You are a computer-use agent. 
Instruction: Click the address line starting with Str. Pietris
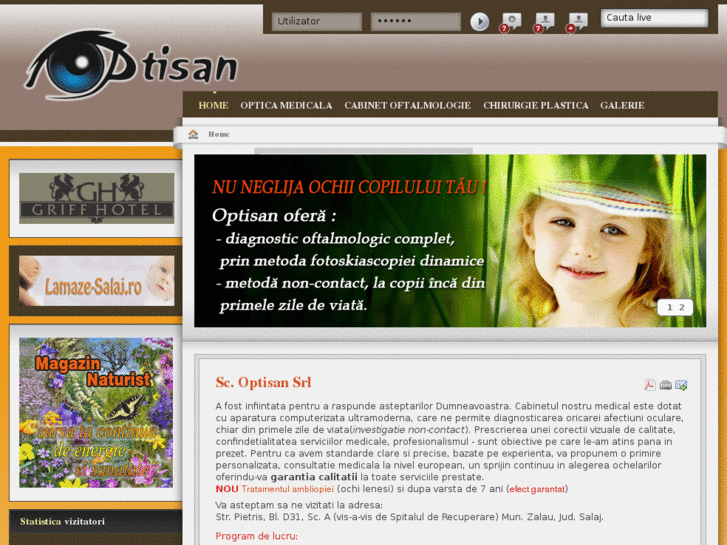pyautogui.click(x=409, y=517)
